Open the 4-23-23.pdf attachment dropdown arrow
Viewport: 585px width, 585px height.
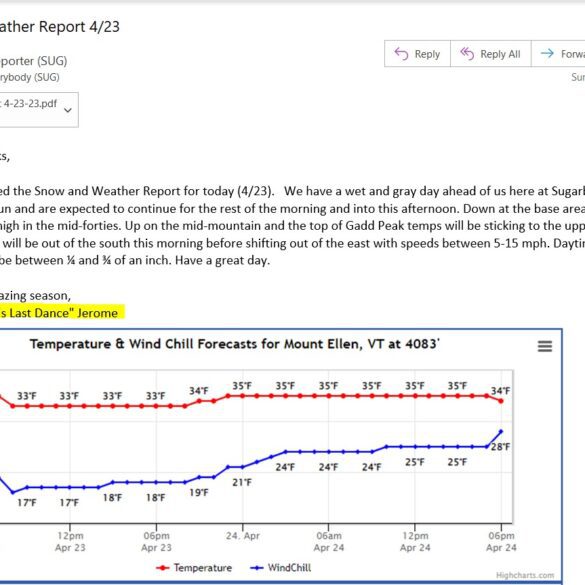pyautogui.click(x=68, y=110)
